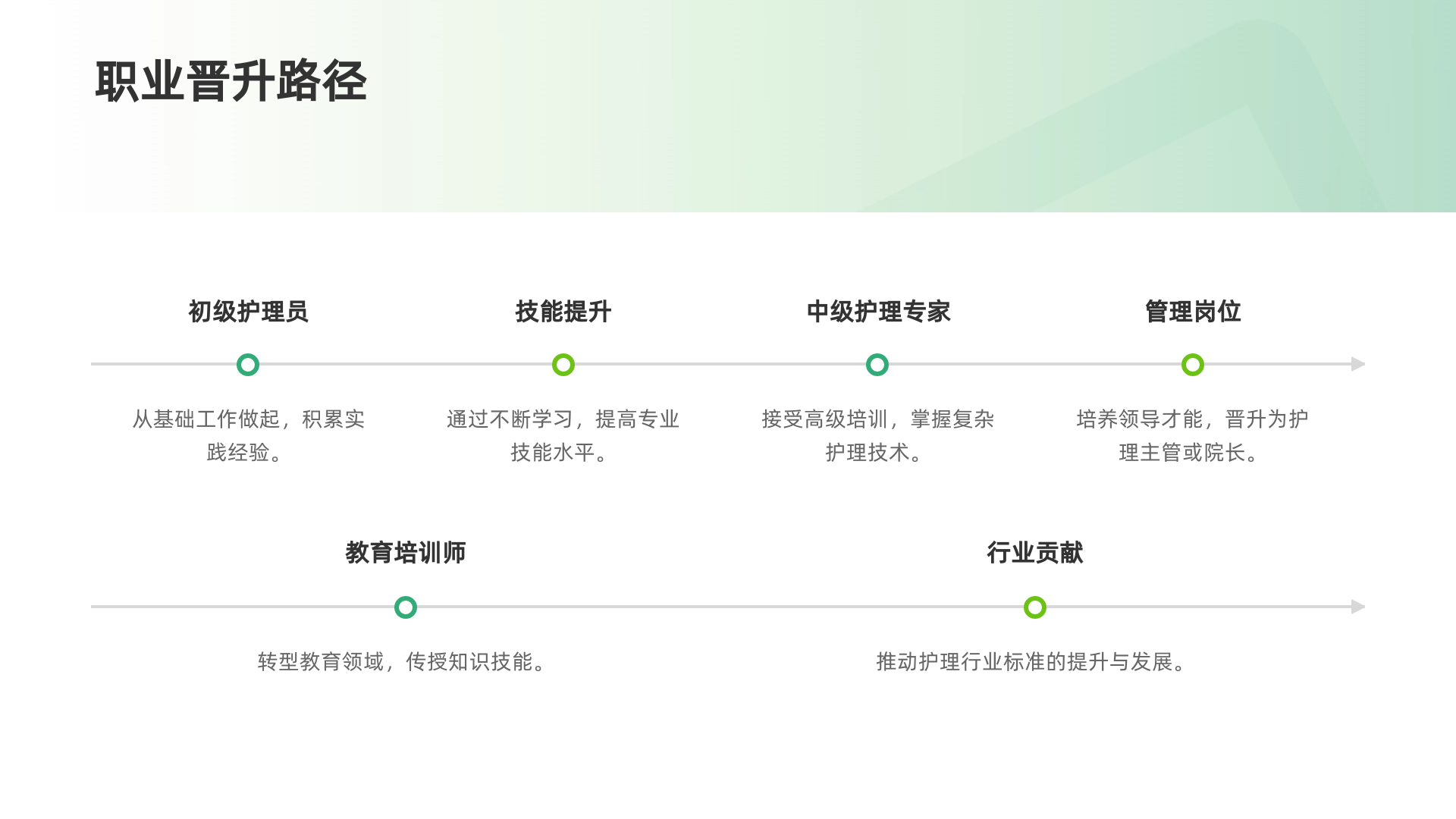1456x819 pixels.
Task: Click the text 转型教育领域，传授知识技能
Action: (403, 662)
